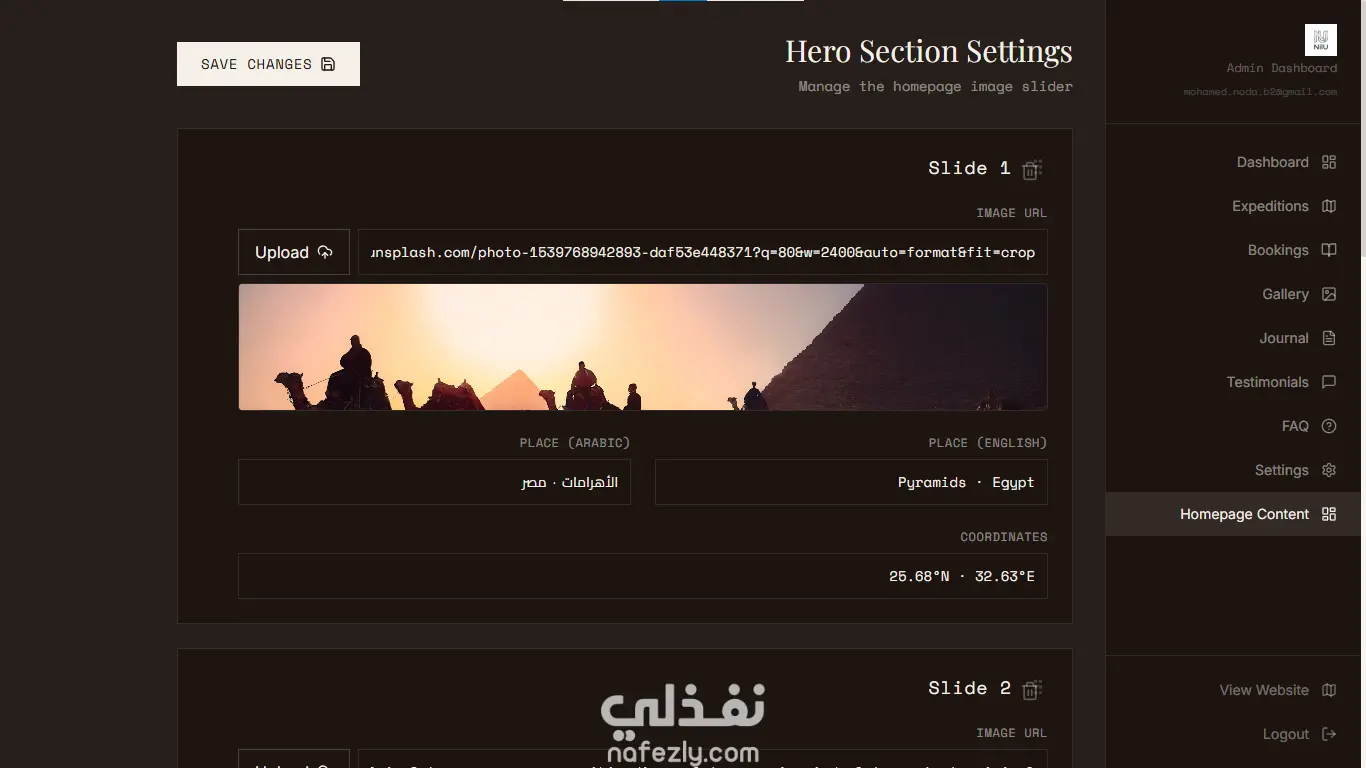Open Settings from the sidebar
The image size is (1366, 768).
[x=1233, y=470]
